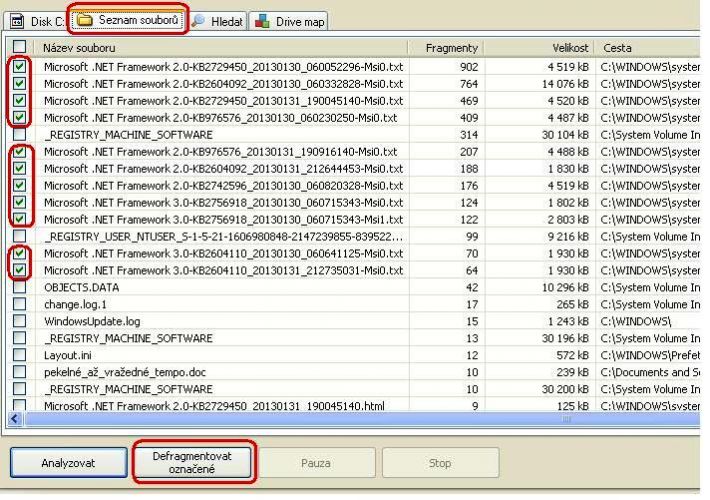The image size is (710, 500).
Task: Uncheck the KB2604110_20130131_212735031-Msi0.txt file
Action: (19, 270)
